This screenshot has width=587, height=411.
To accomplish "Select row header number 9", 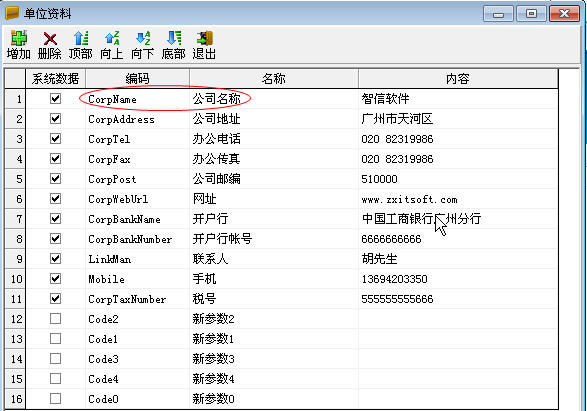I will point(15,259).
